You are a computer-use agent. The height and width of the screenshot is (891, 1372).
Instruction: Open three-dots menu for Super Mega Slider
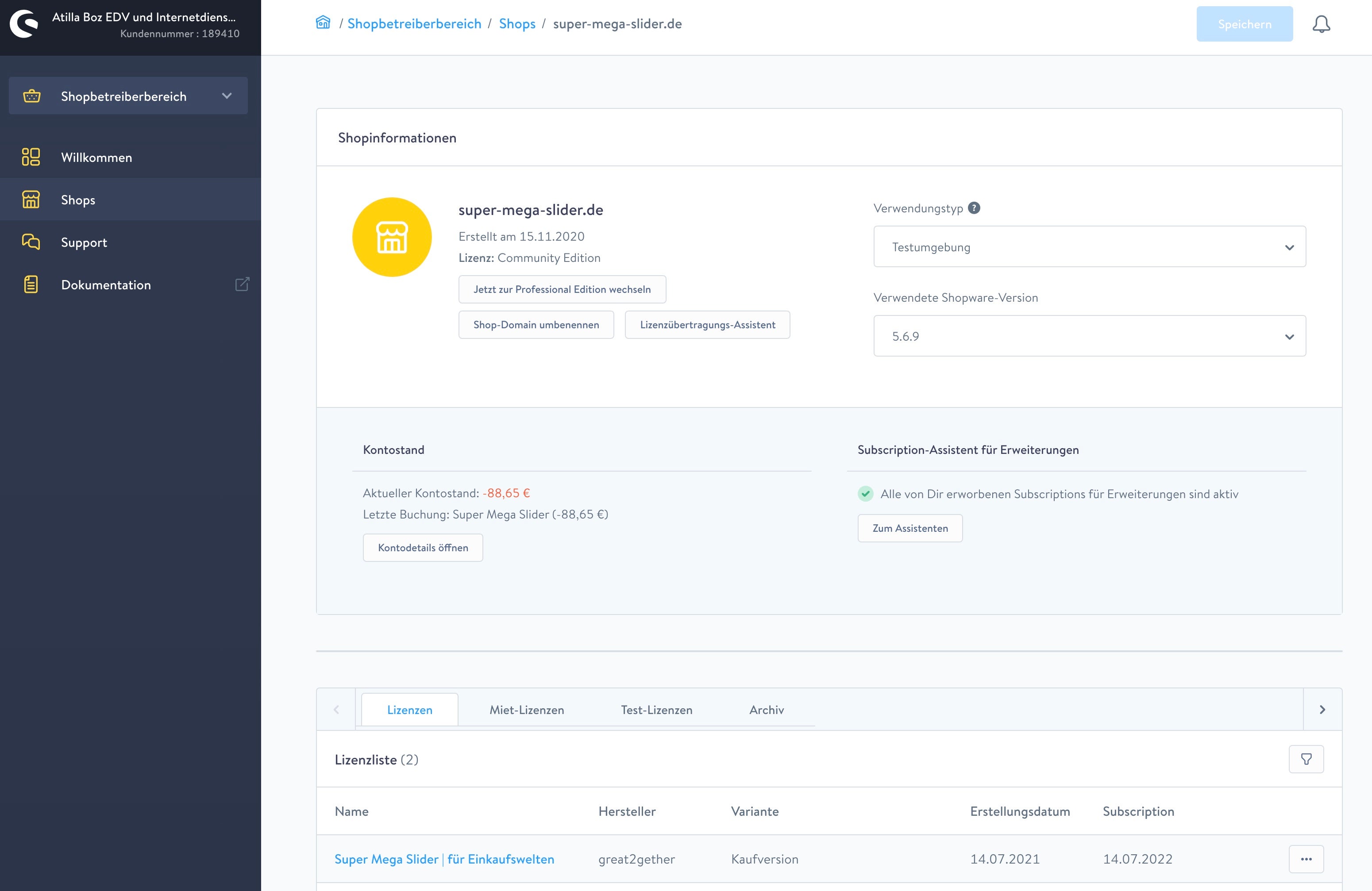coord(1306,859)
